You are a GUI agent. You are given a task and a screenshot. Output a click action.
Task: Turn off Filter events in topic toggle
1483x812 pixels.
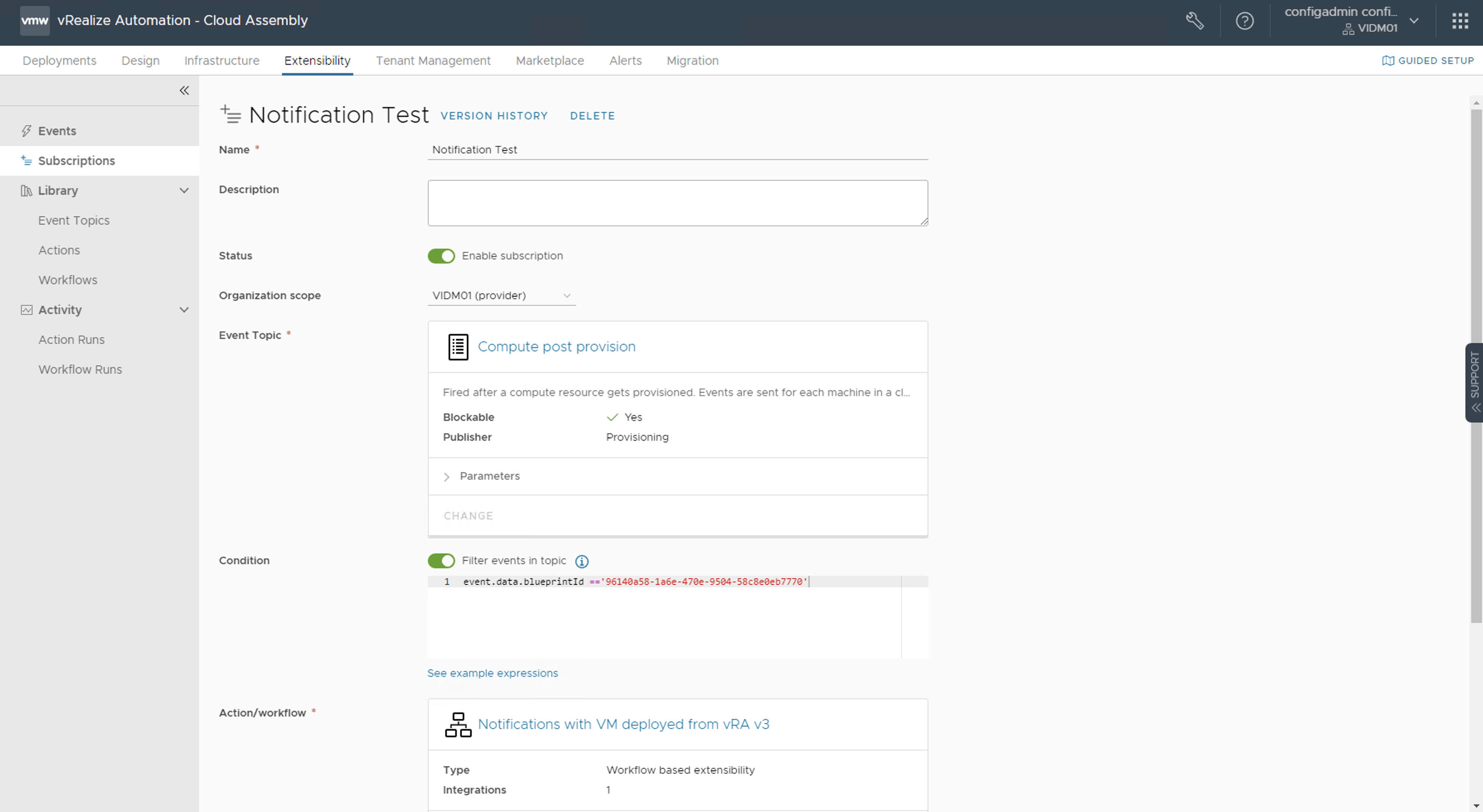(x=441, y=561)
